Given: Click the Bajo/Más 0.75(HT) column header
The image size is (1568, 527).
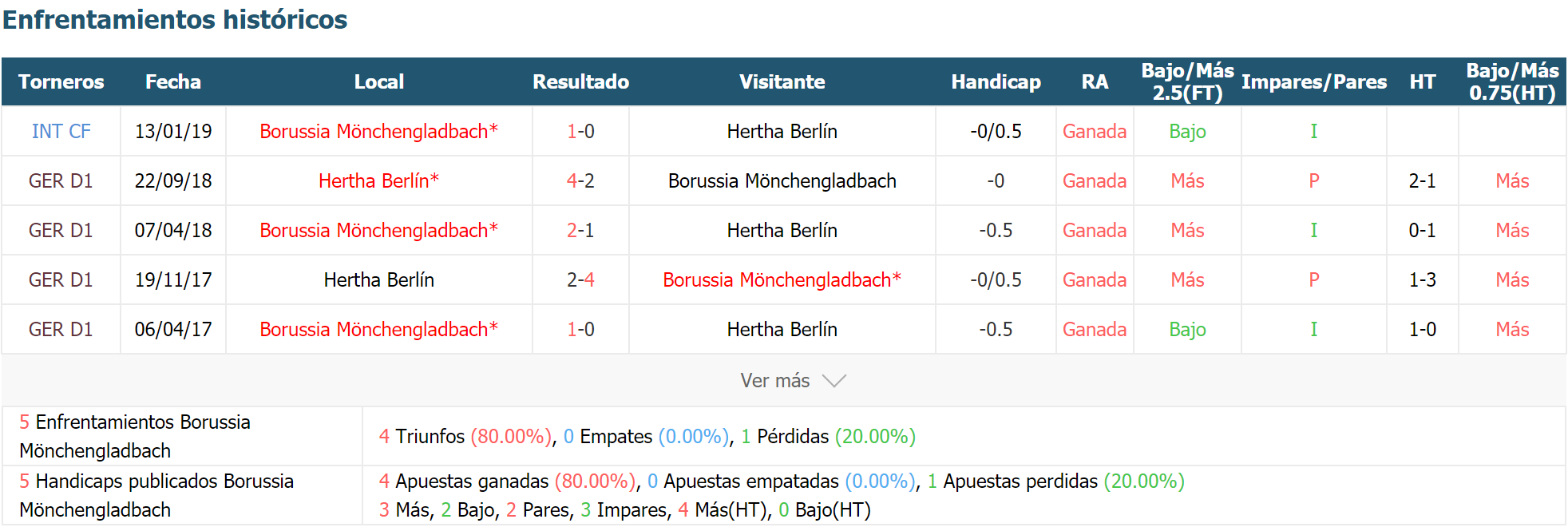Looking at the screenshot, I should [x=1512, y=81].
